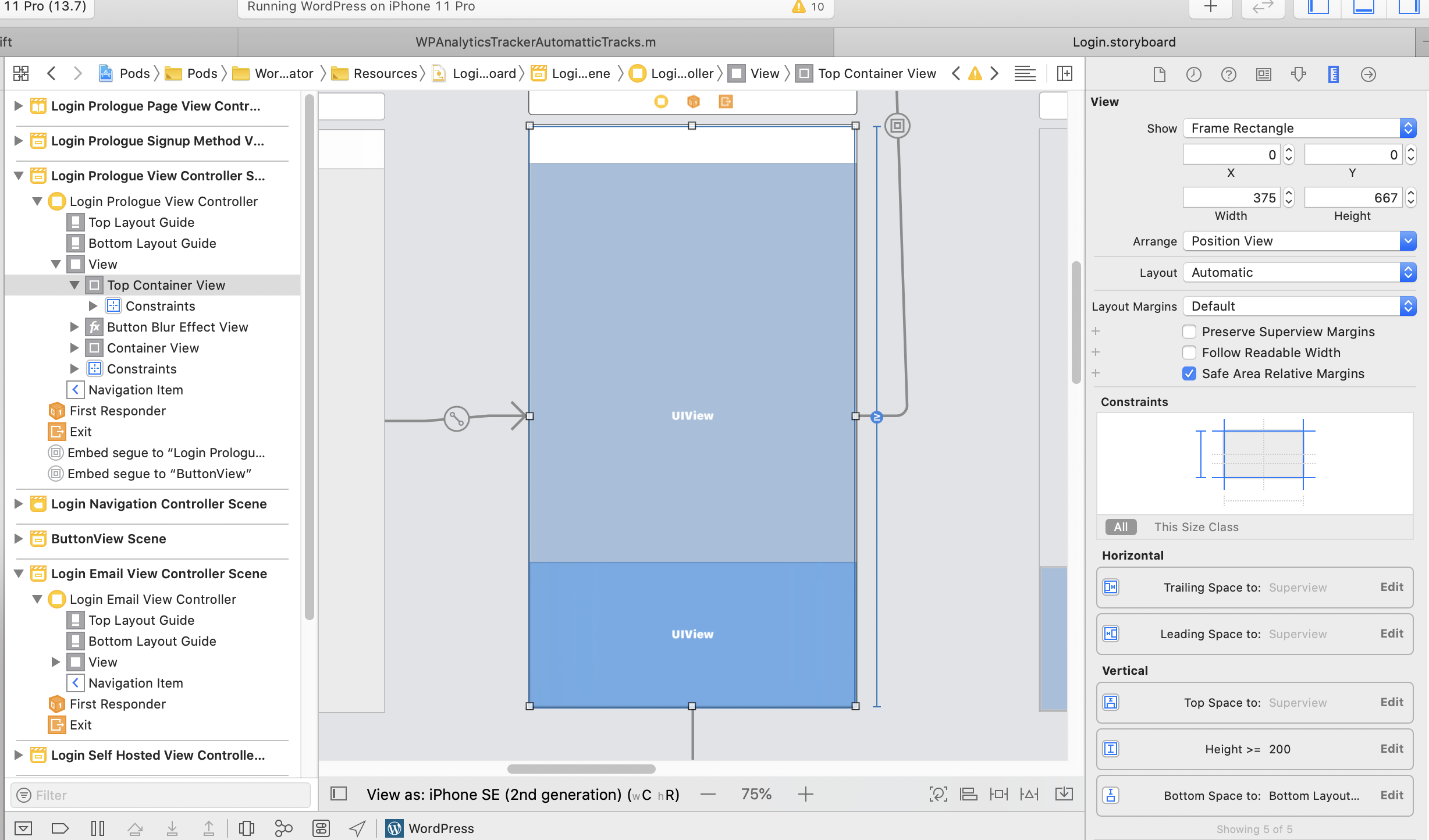This screenshot has width=1429, height=840.
Task: Switch to the Login.storyboard tab
Action: point(1124,42)
